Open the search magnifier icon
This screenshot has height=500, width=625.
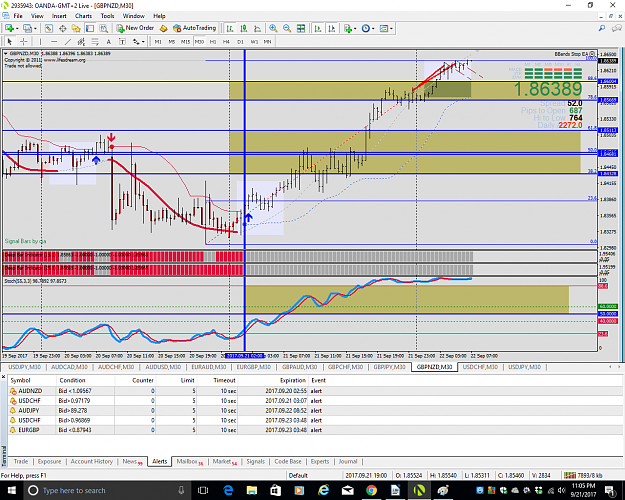coord(602,28)
